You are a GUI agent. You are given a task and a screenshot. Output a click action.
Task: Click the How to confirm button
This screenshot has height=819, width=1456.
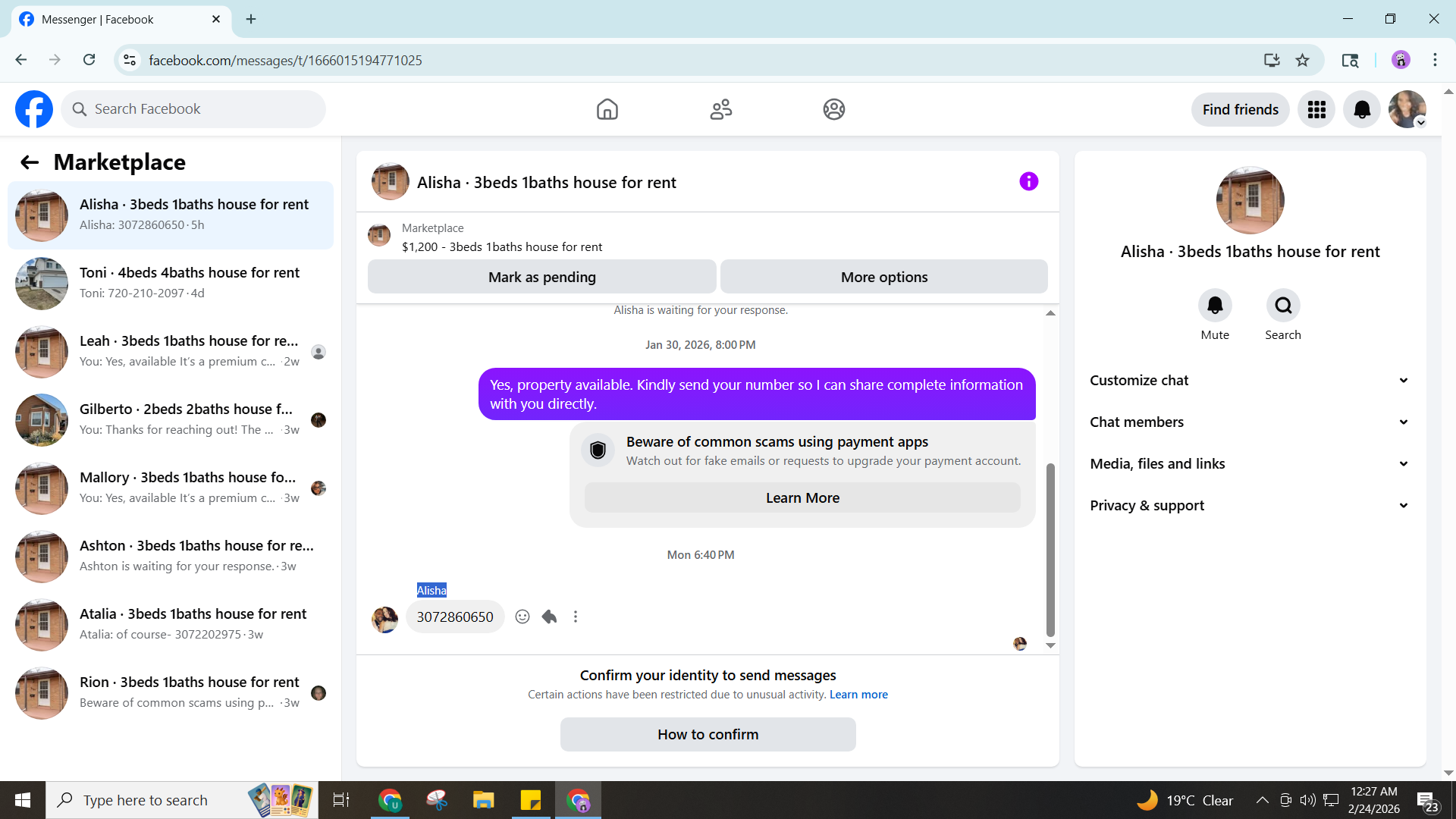(708, 734)
